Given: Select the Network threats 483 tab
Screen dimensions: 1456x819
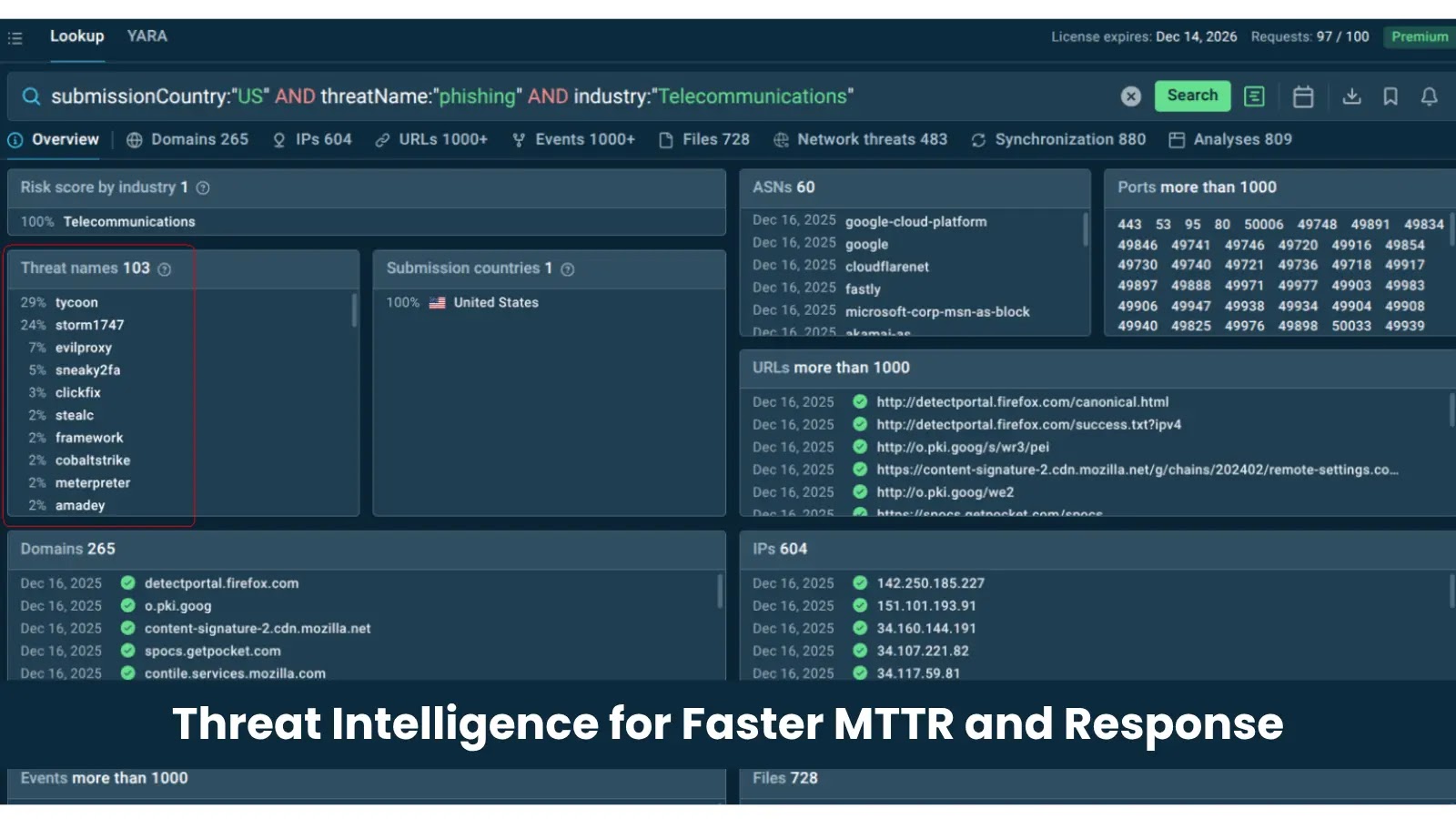Looking at the screenshot, I should (860, 140).
